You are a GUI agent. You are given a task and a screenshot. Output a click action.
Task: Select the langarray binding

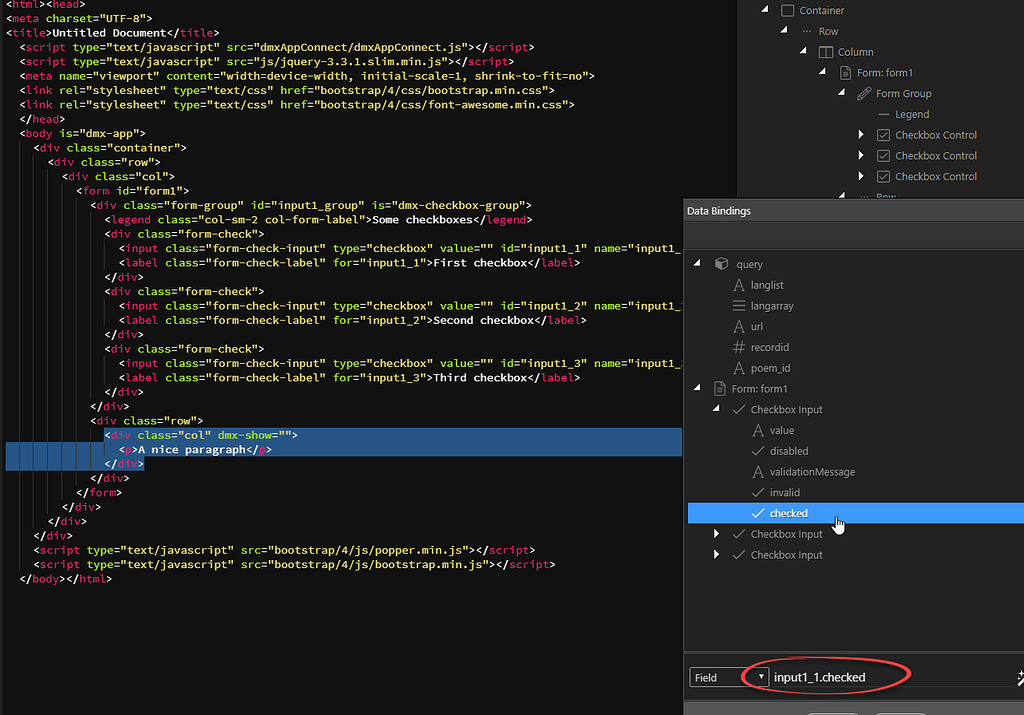(772, 306)
